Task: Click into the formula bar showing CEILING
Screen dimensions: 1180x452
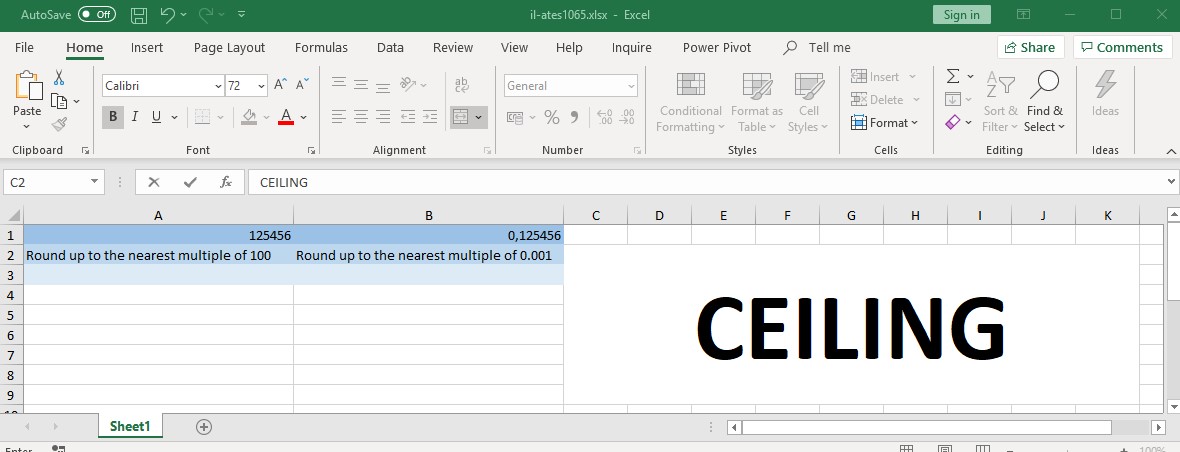Action: click(707, 182)
